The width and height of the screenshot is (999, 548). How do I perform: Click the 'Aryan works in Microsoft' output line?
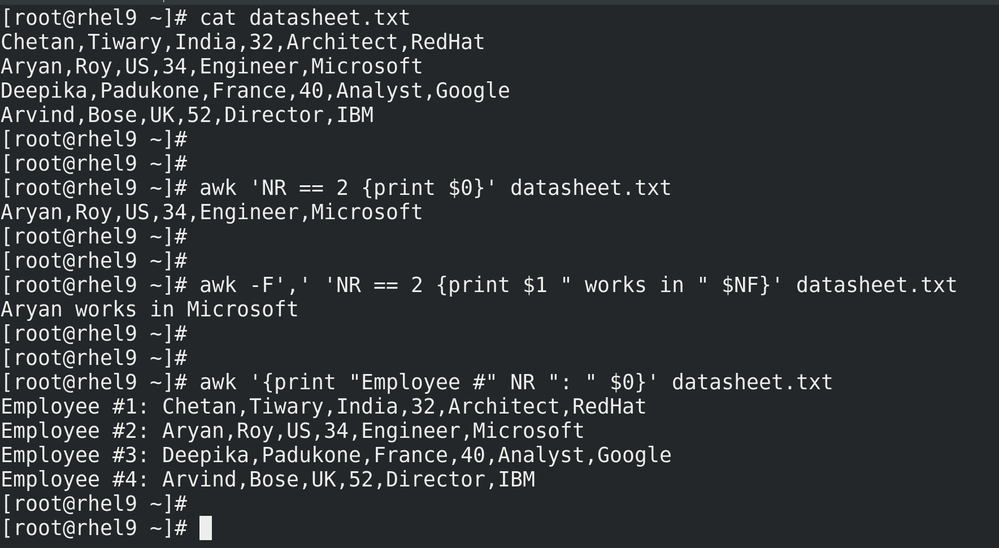(149, 309)
